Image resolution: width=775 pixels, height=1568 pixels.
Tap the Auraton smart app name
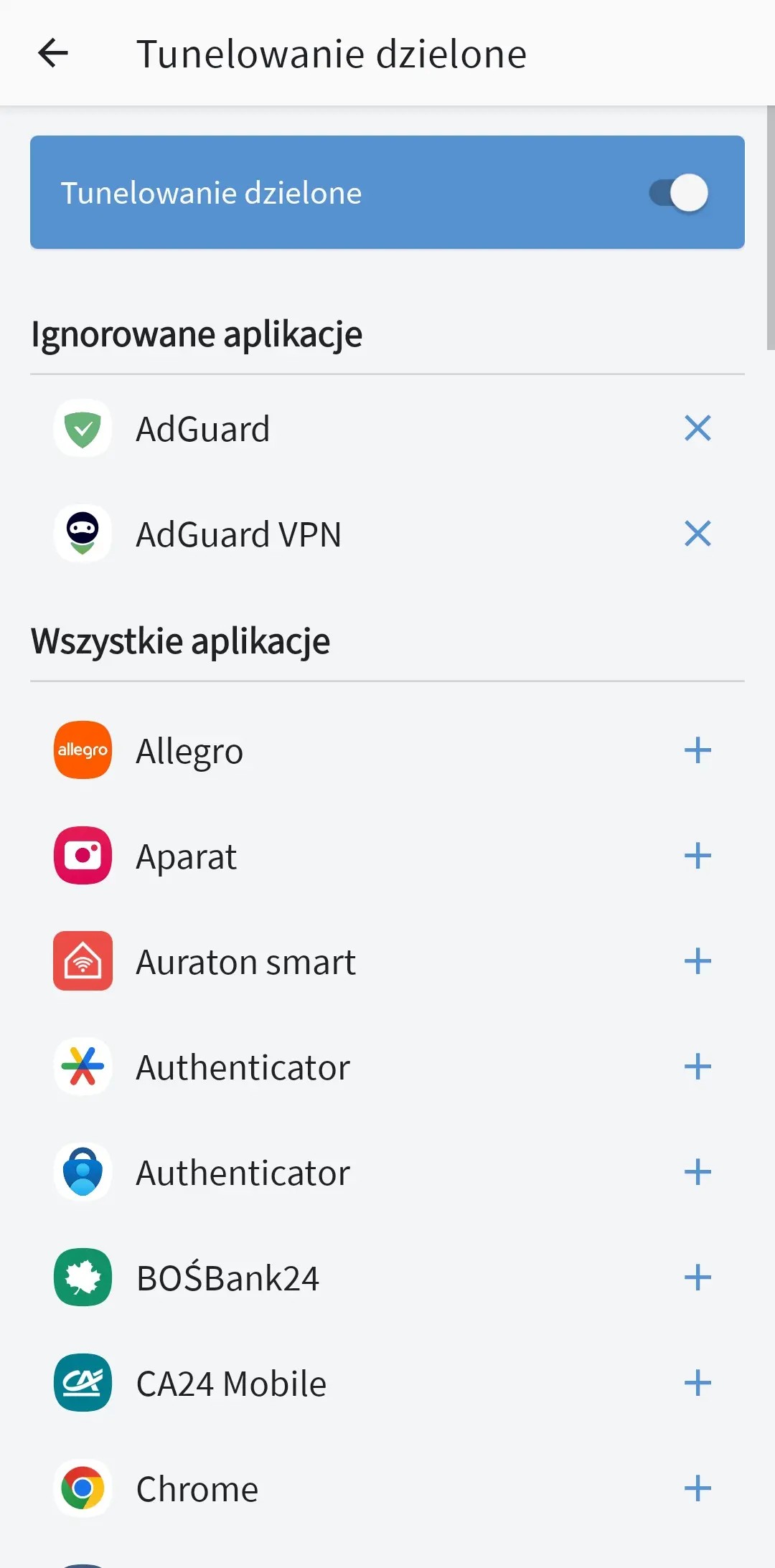pyautogui.click(x=245, y=962)
